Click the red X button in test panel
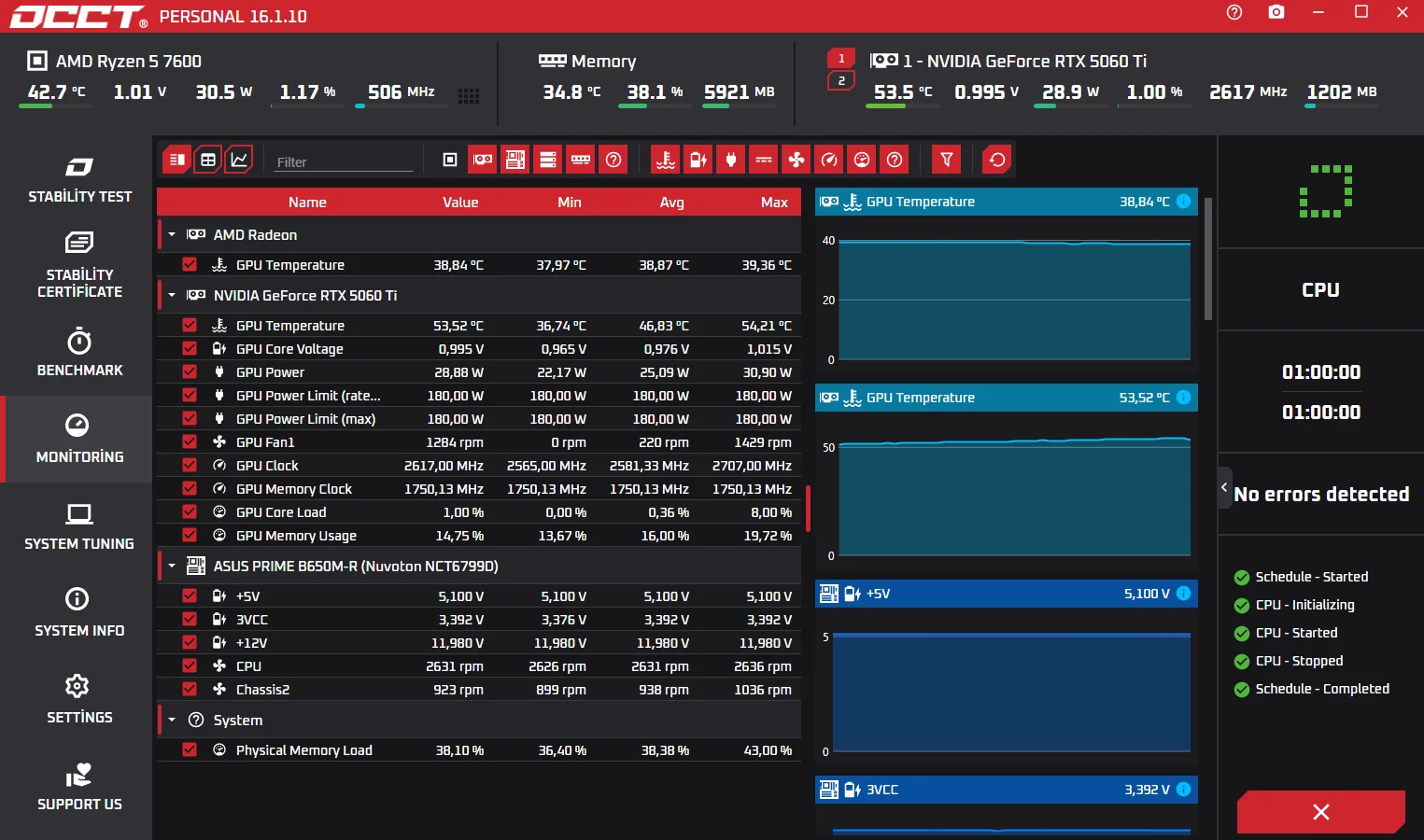 pos(1320,812)
